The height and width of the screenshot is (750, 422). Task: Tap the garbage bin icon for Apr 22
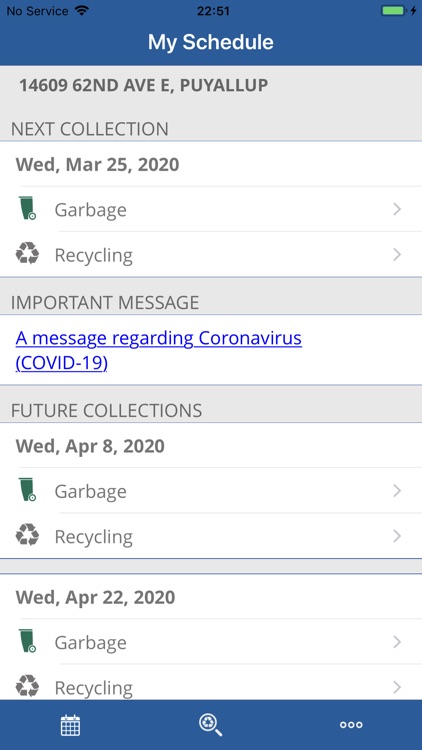coord(28,641)
